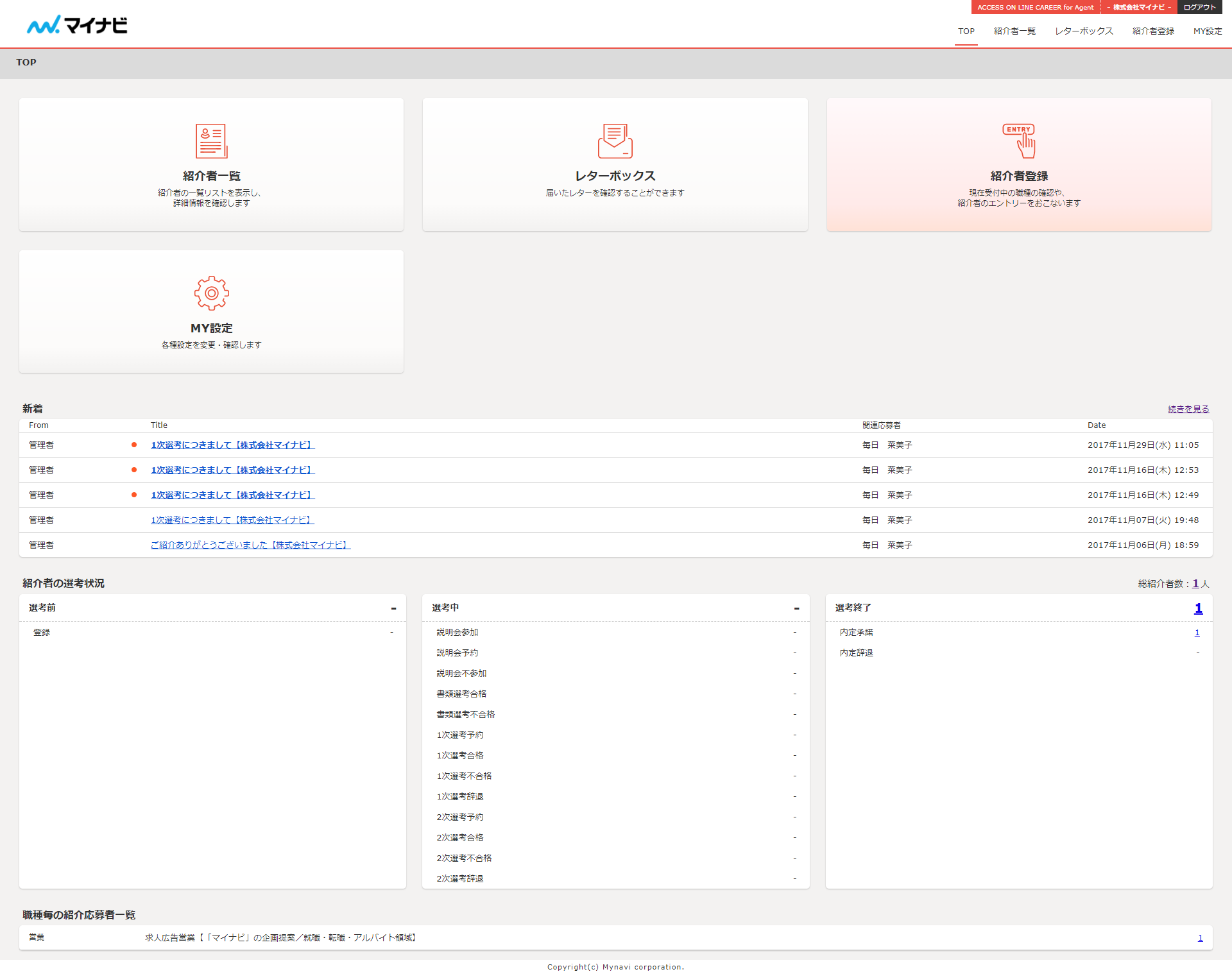Click the ENTRY hand icon for 紹介者登録
1232x974 pixels.
point(1019,141)
